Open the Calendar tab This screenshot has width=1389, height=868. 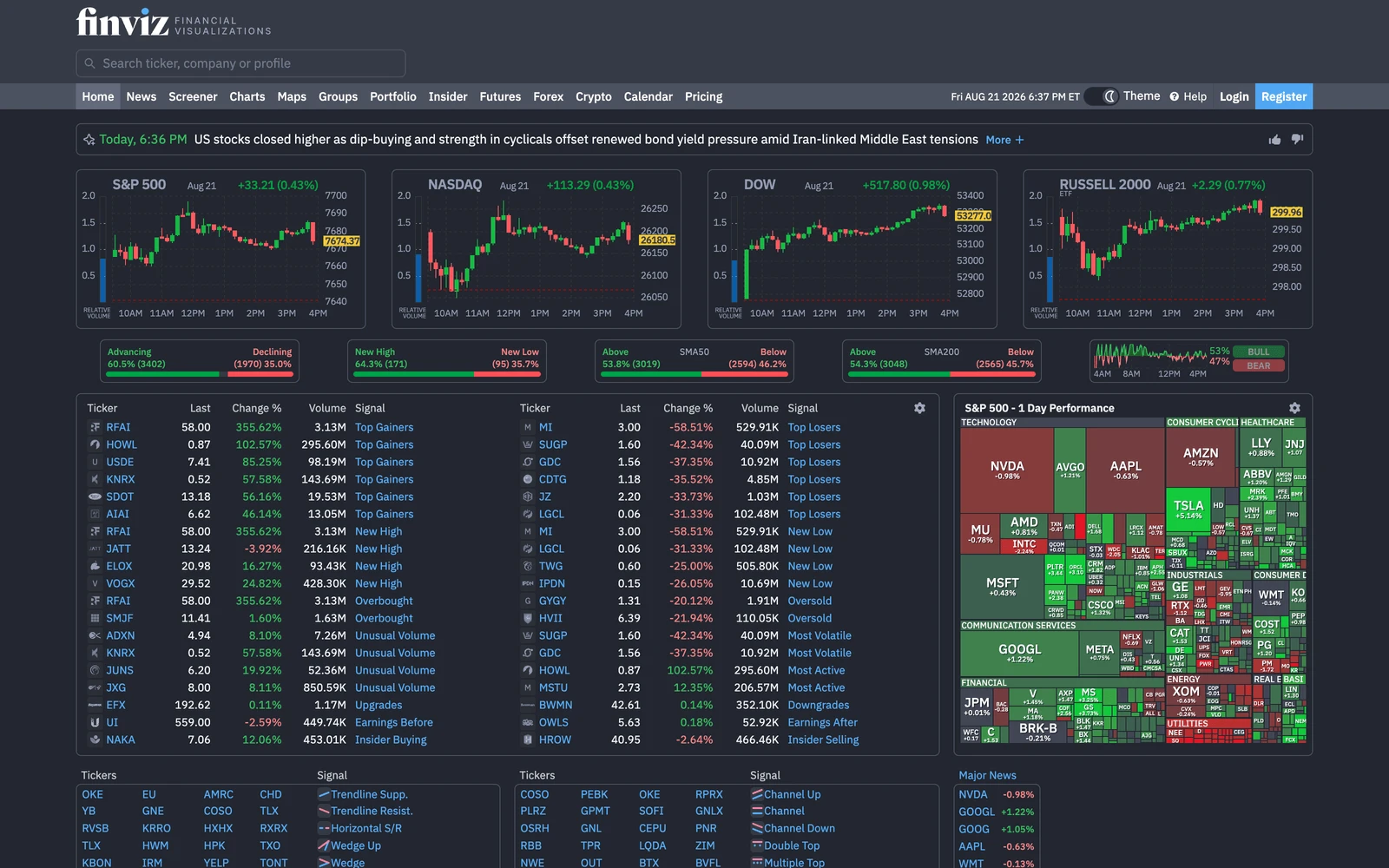coord(648,96)
